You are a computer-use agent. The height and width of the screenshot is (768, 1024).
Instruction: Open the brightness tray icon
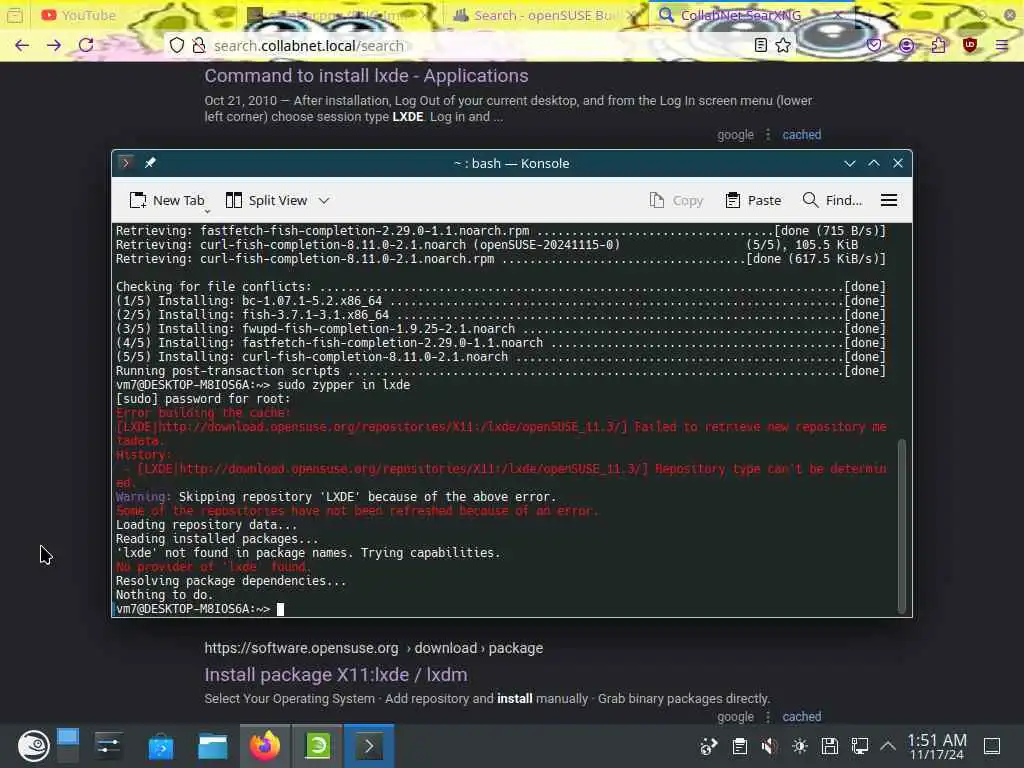(x=799, y=746)
